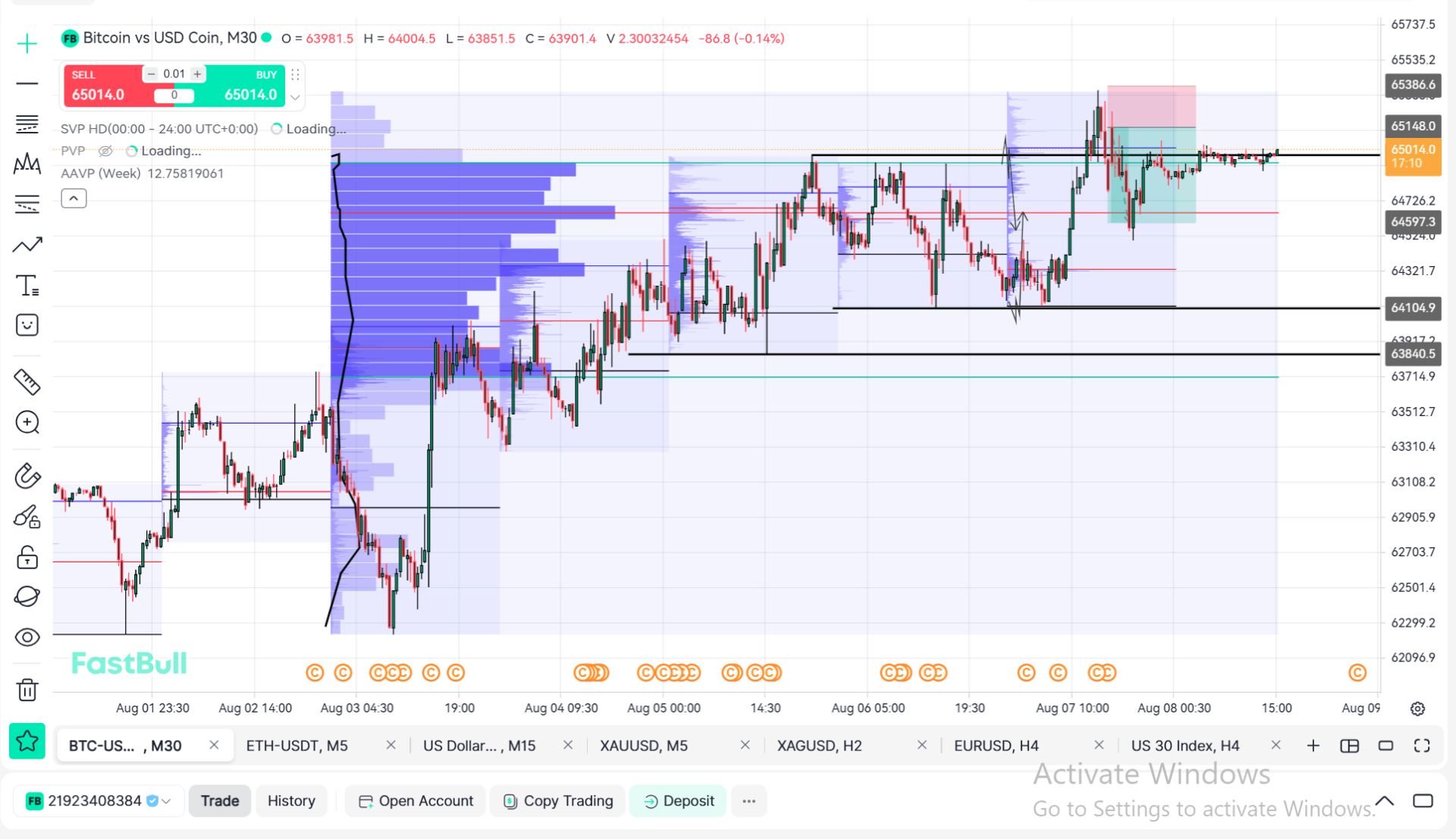Activate the zoom in magnifier tool
This screenshot has height=839, width=1456.
[27, 422]
